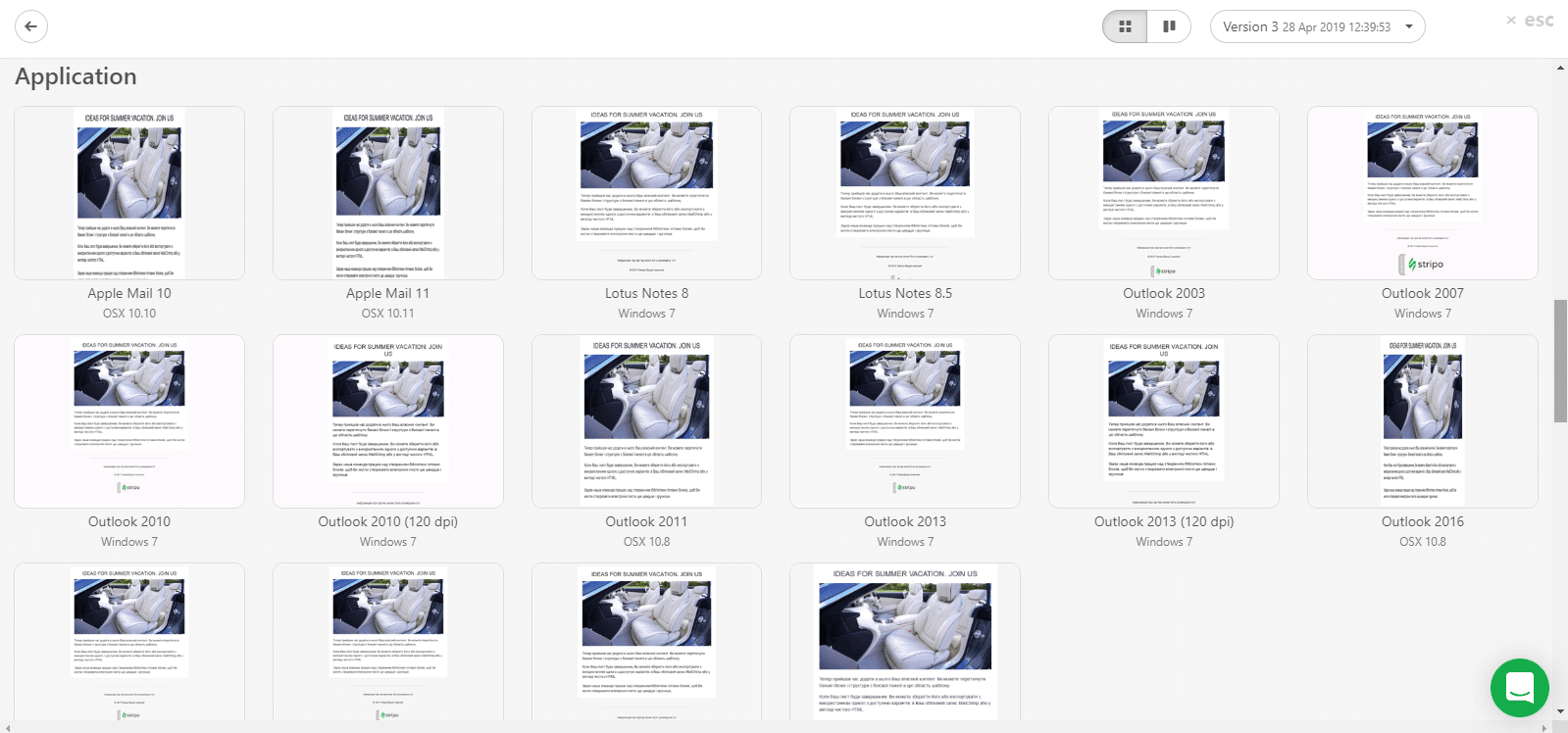Click the Lotus Notes 8.5 label
1568x733 pixels.
coord(905,293)
